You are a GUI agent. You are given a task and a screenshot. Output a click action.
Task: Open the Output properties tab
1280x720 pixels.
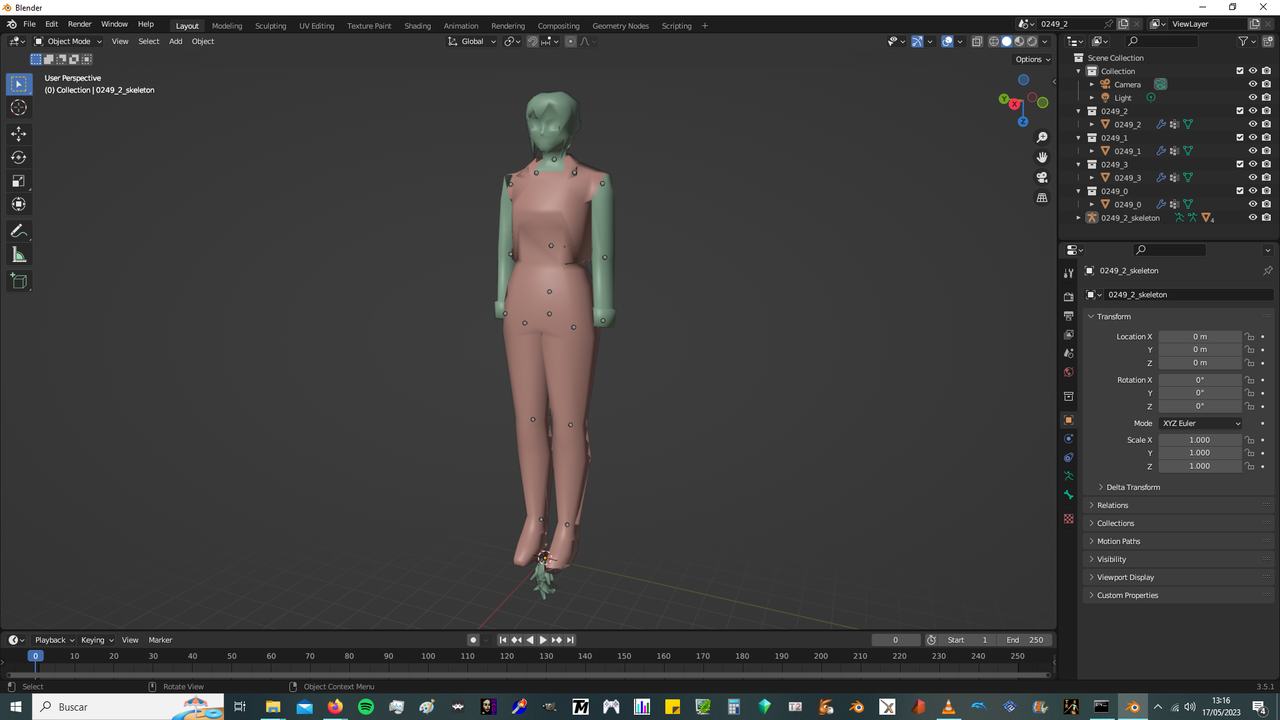(x=1068, y=316)
